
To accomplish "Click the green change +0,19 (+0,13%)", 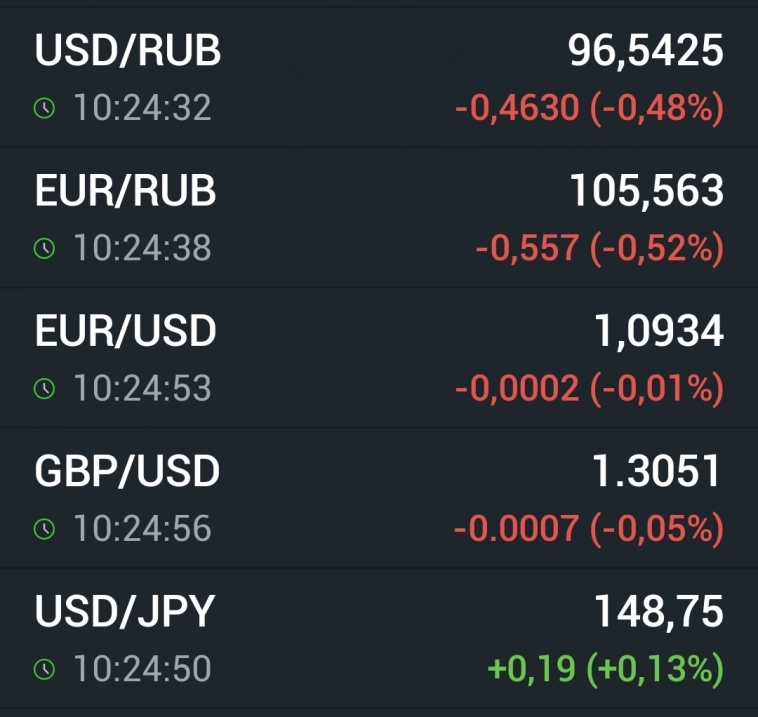I will point(605,669).
